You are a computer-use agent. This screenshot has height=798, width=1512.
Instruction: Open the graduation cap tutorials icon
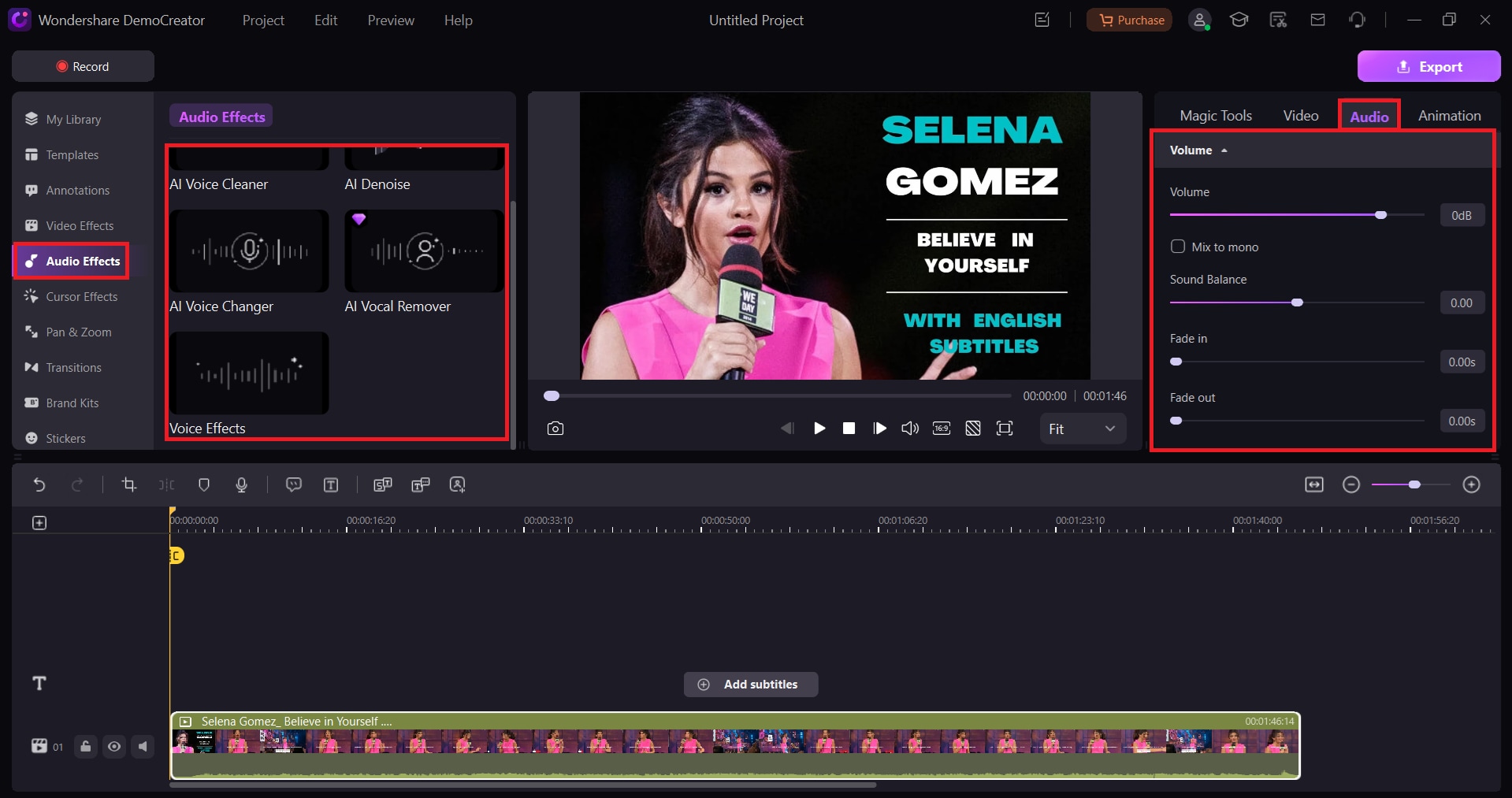pyautogui.click(x=1239, y=20)
